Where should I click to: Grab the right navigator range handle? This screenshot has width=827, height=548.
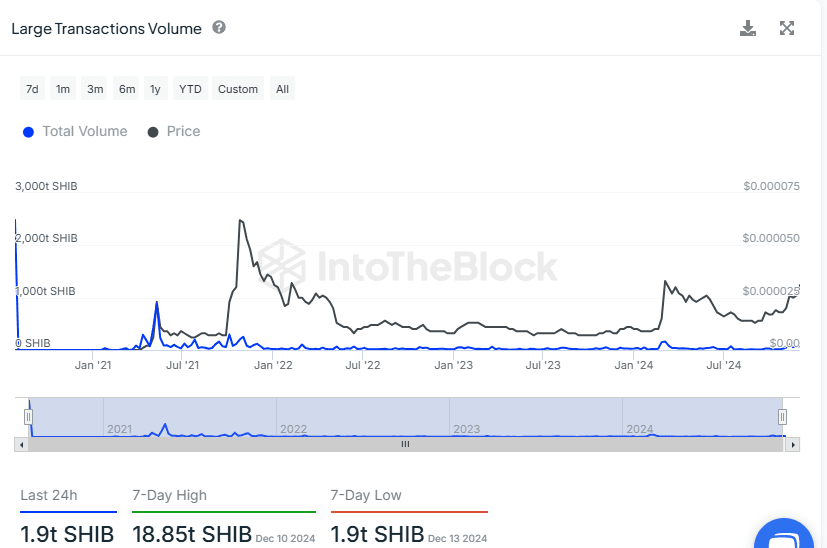(x=782, y=417)
